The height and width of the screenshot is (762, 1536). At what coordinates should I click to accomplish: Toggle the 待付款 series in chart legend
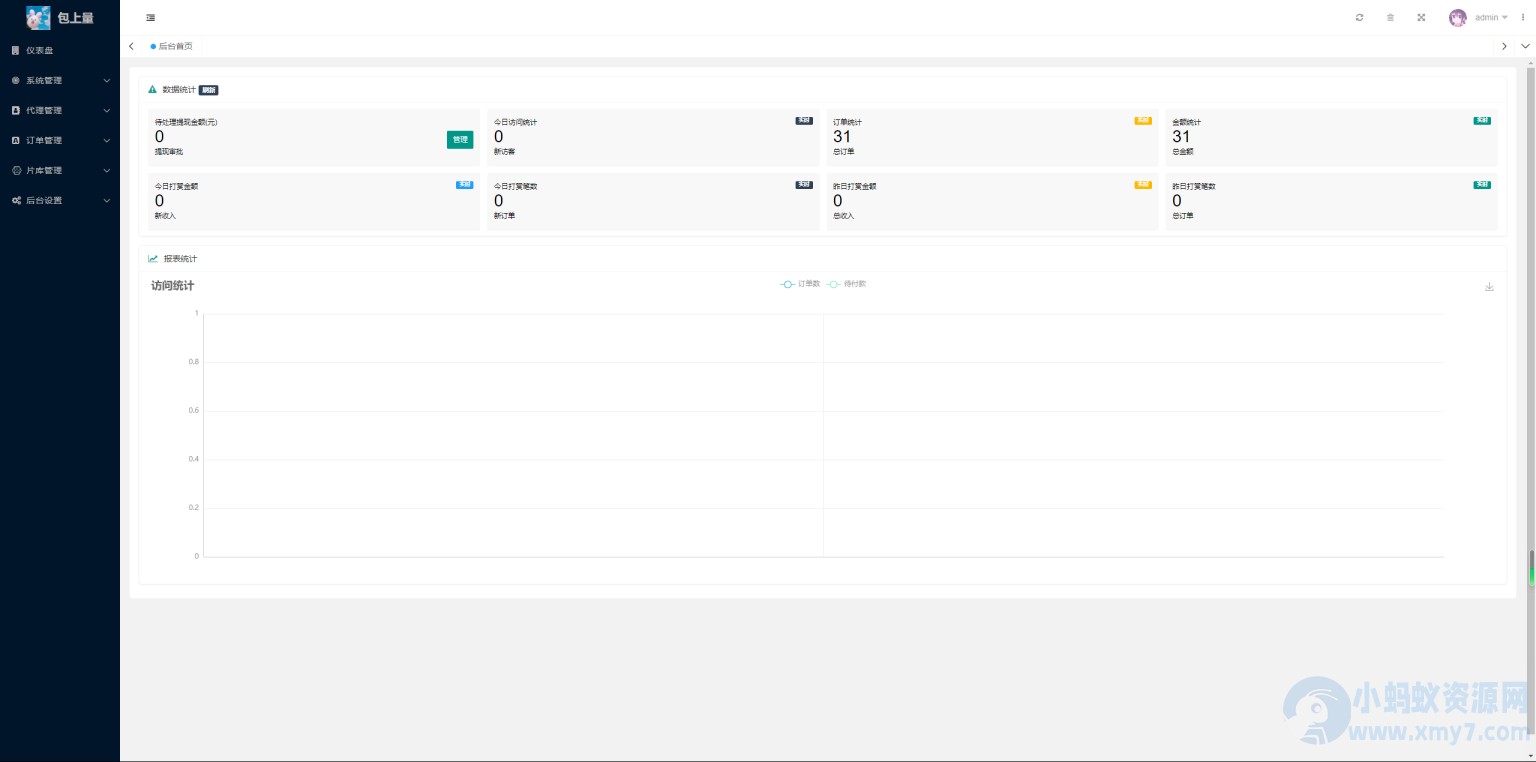coord(846,284)
